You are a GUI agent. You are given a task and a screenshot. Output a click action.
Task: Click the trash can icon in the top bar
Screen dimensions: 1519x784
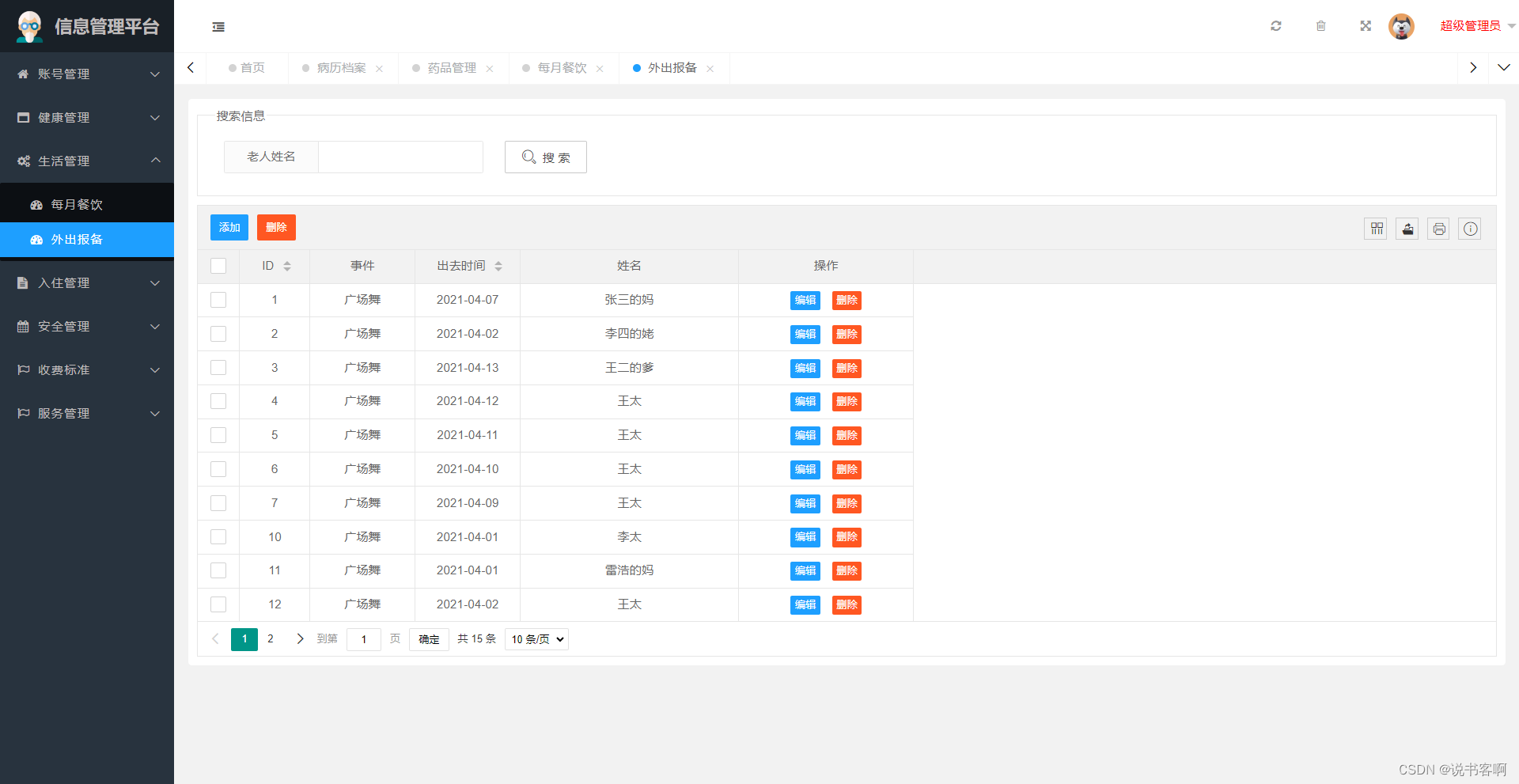[1320, 26]
